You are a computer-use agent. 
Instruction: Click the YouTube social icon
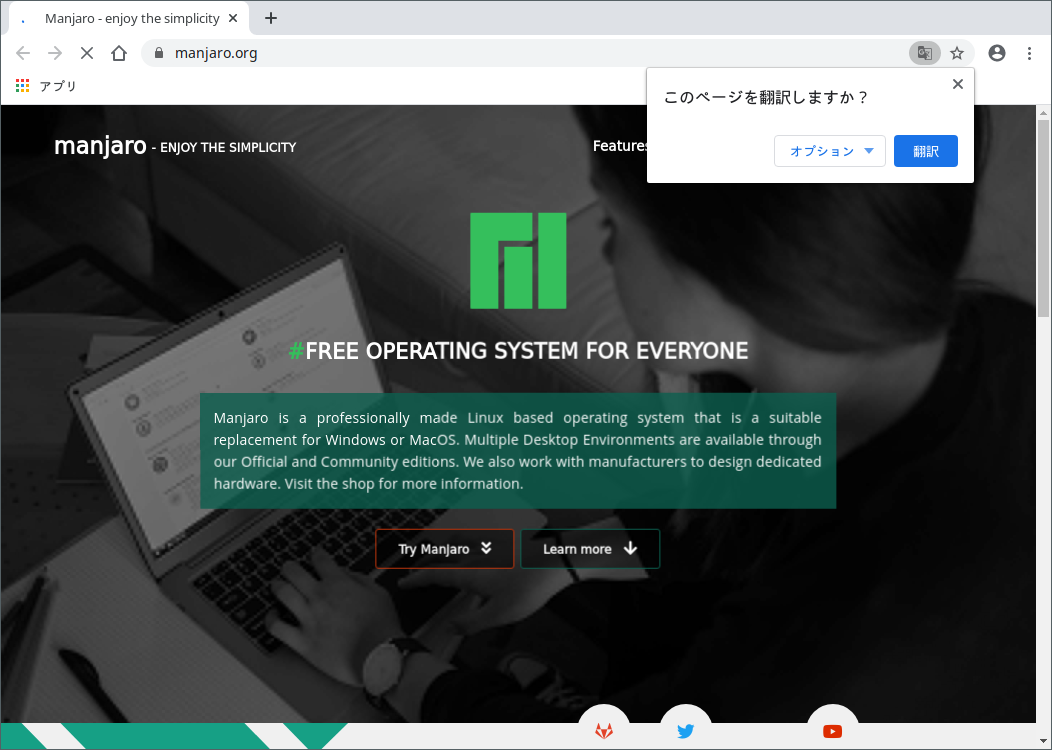pos(832,730)
